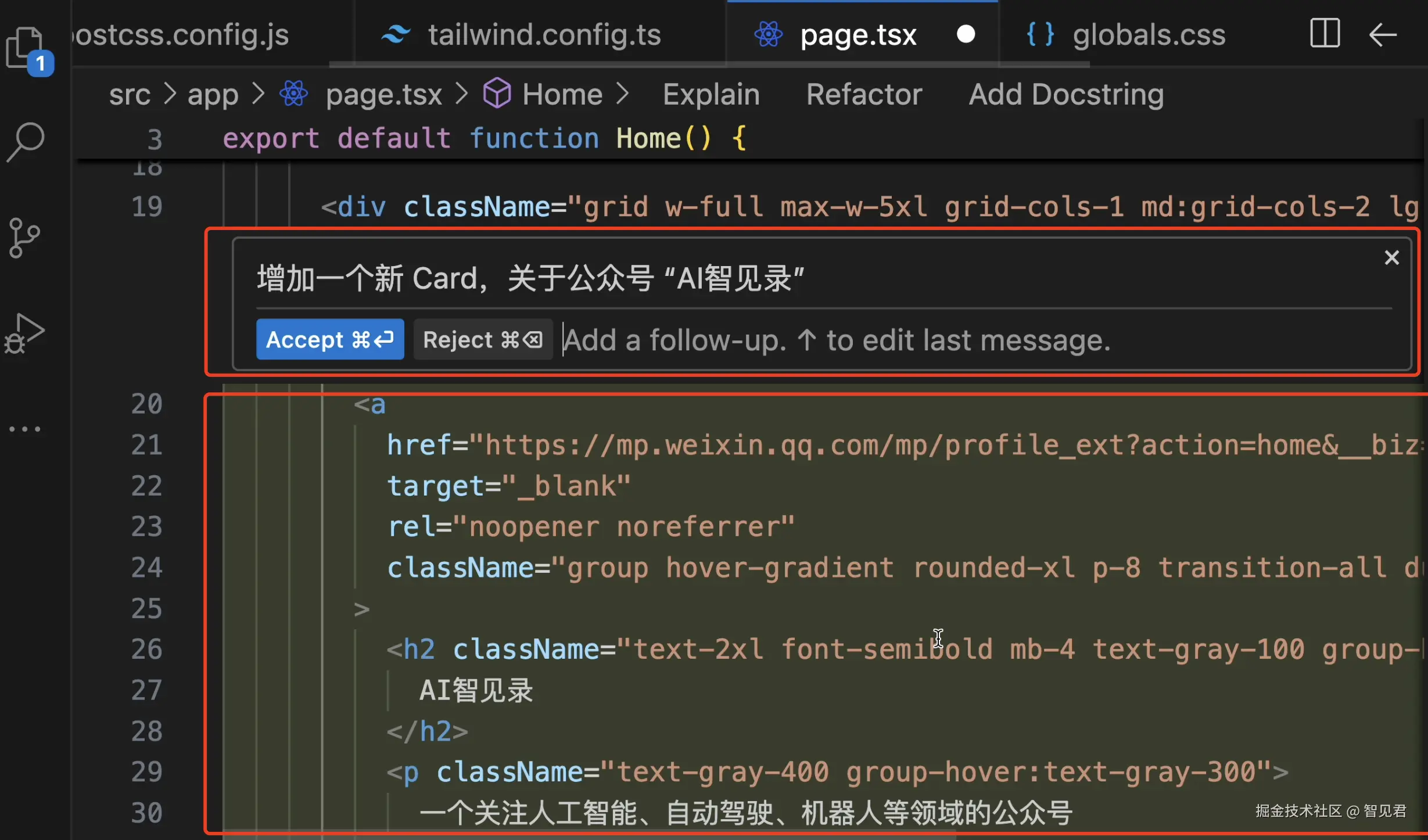1428x840 pixels.
Task: Close the inline AI prompt box
Action: click(x=1391, y=257)
